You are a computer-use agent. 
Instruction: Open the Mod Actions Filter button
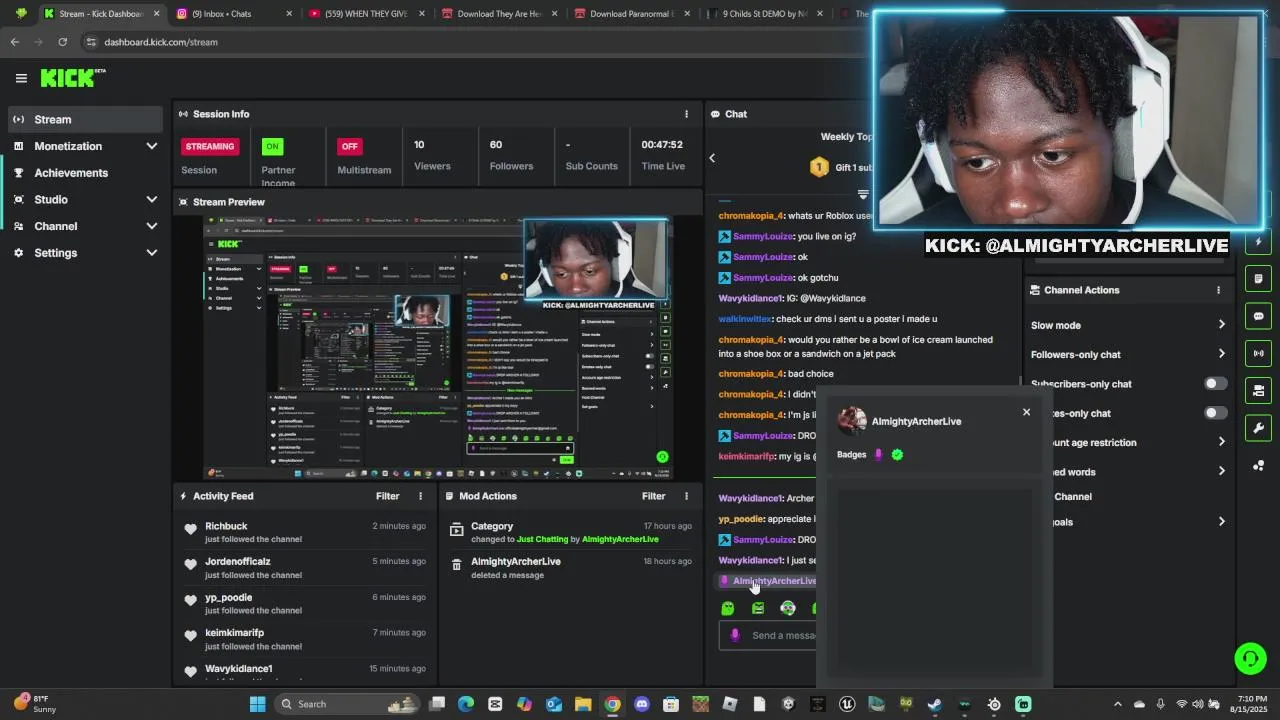coord(654,496)
